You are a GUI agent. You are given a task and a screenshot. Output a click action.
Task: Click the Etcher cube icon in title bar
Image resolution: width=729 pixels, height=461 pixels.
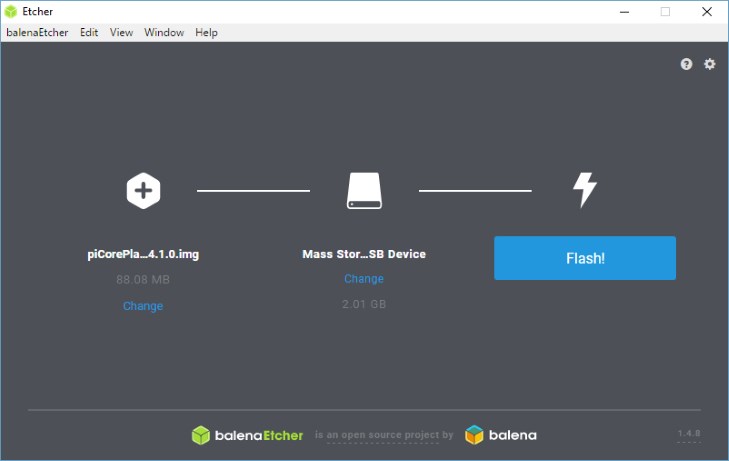point(11,11)
